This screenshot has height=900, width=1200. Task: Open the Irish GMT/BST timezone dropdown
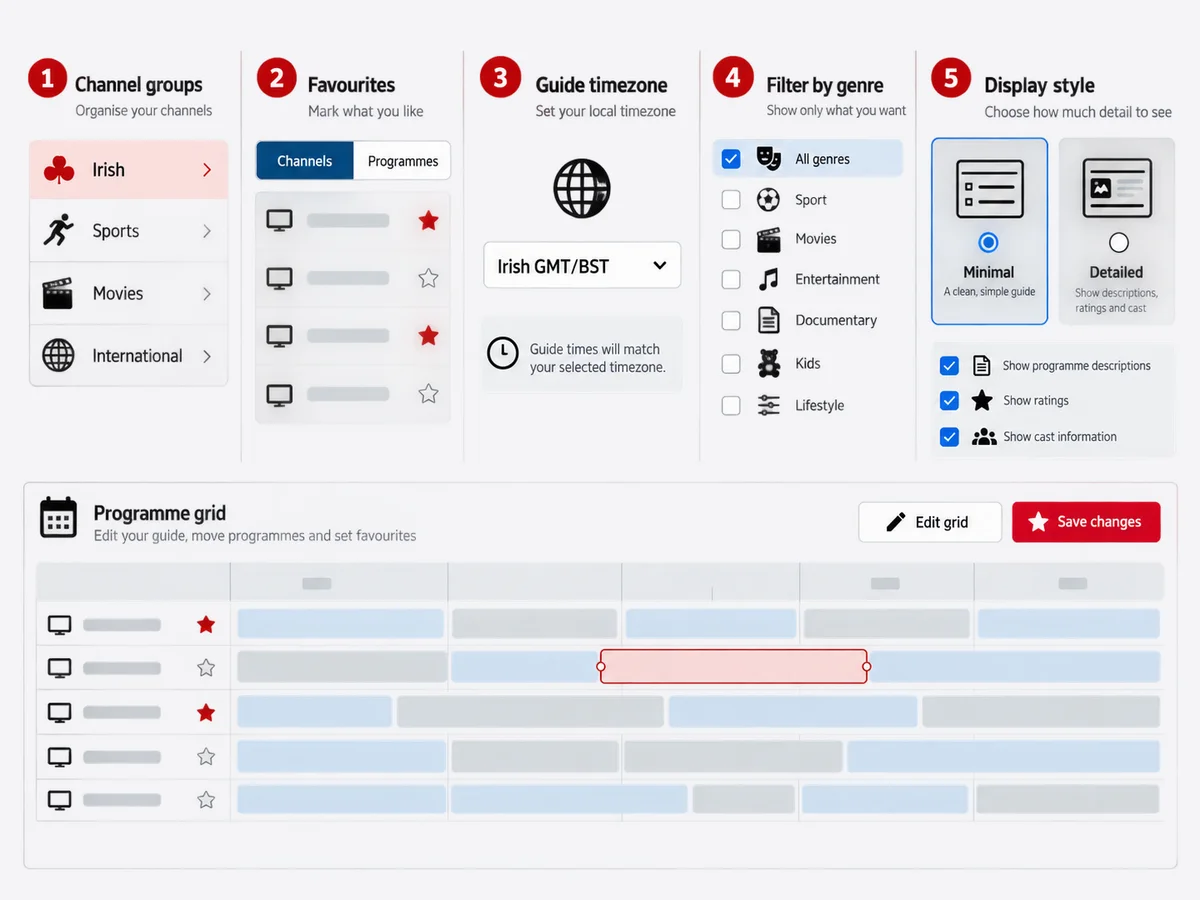click(582, 265)
